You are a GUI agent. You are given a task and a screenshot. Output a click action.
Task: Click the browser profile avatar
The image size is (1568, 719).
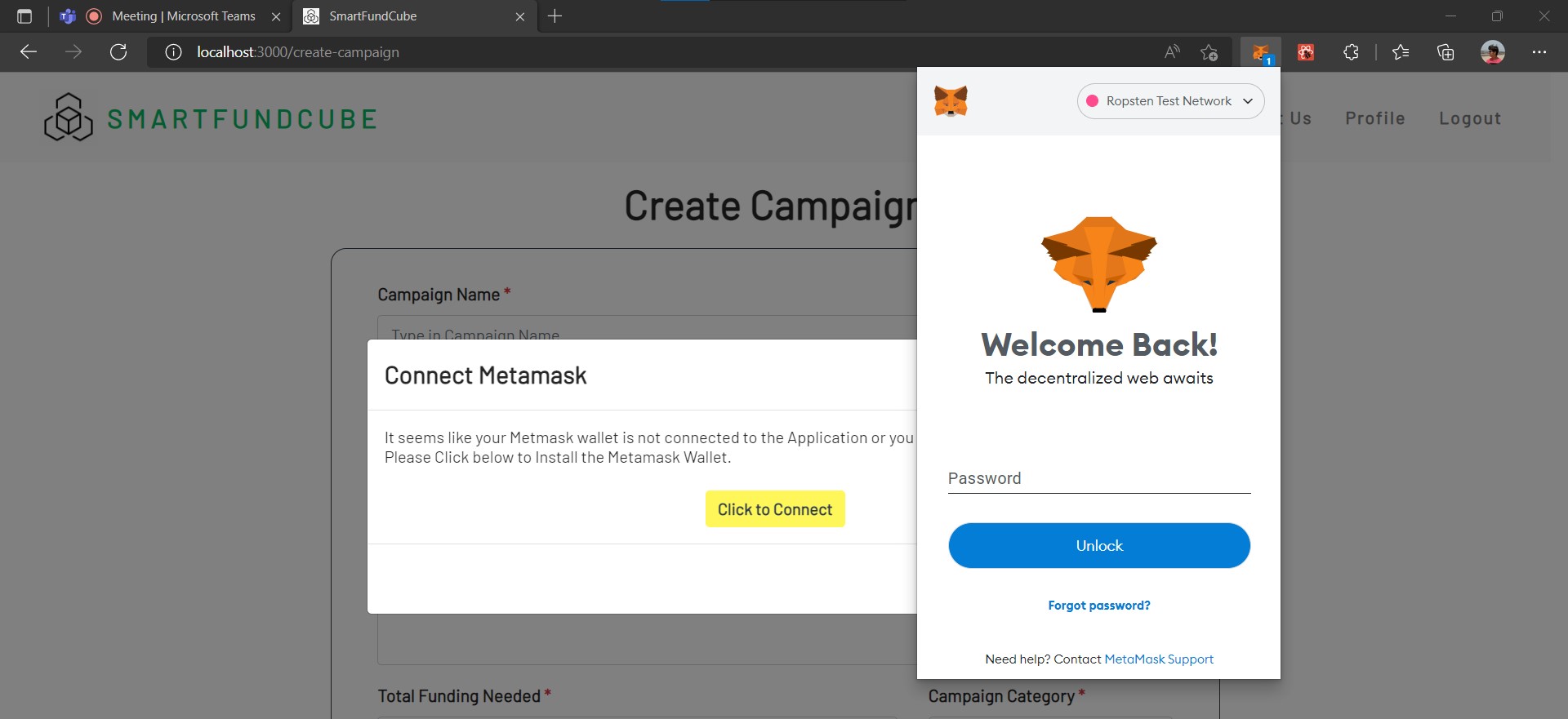(x=1494, y=51)
